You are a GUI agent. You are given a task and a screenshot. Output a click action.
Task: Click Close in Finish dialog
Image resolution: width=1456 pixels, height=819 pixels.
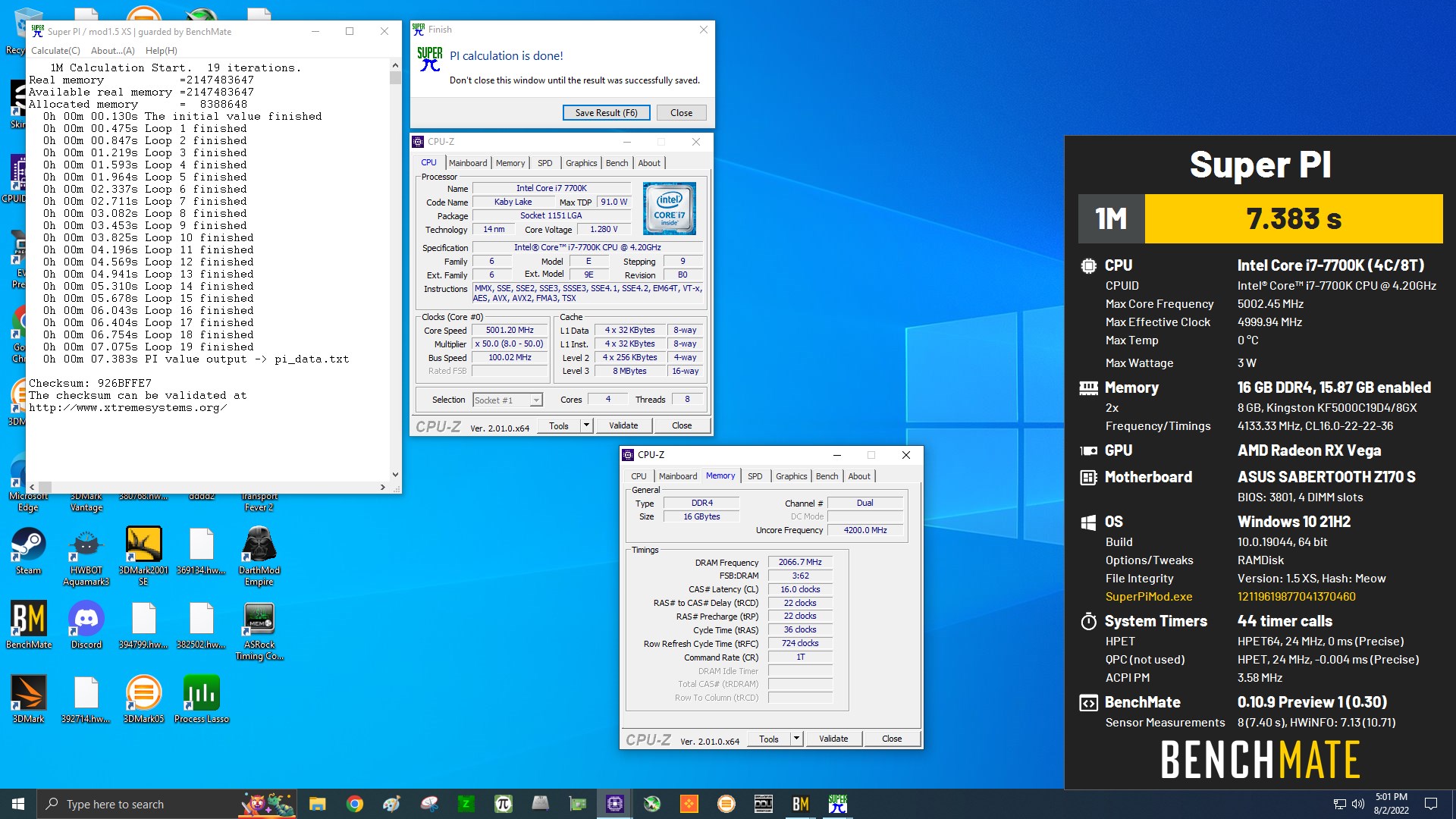681,113
